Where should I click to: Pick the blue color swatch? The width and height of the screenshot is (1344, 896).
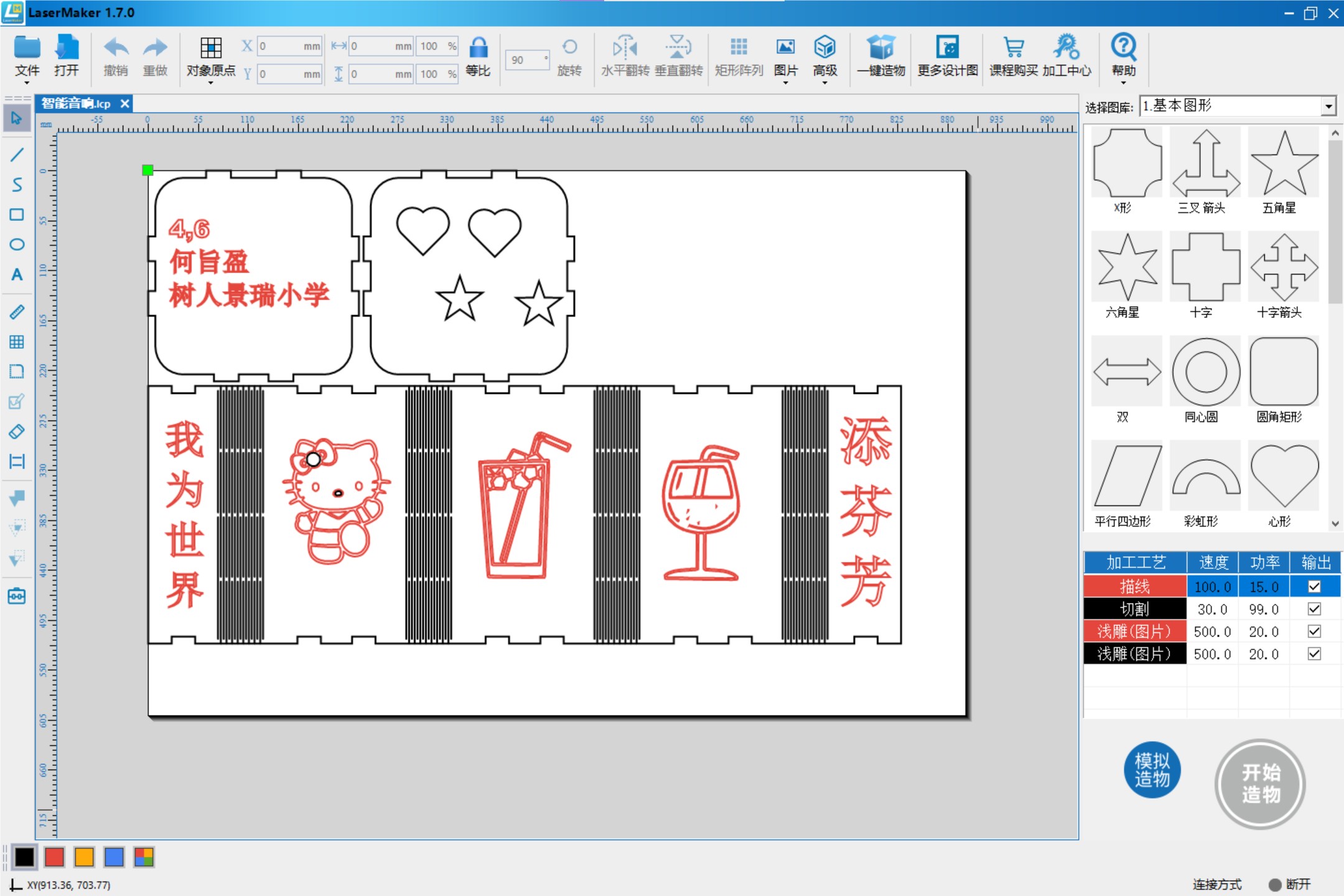(114, 857)
